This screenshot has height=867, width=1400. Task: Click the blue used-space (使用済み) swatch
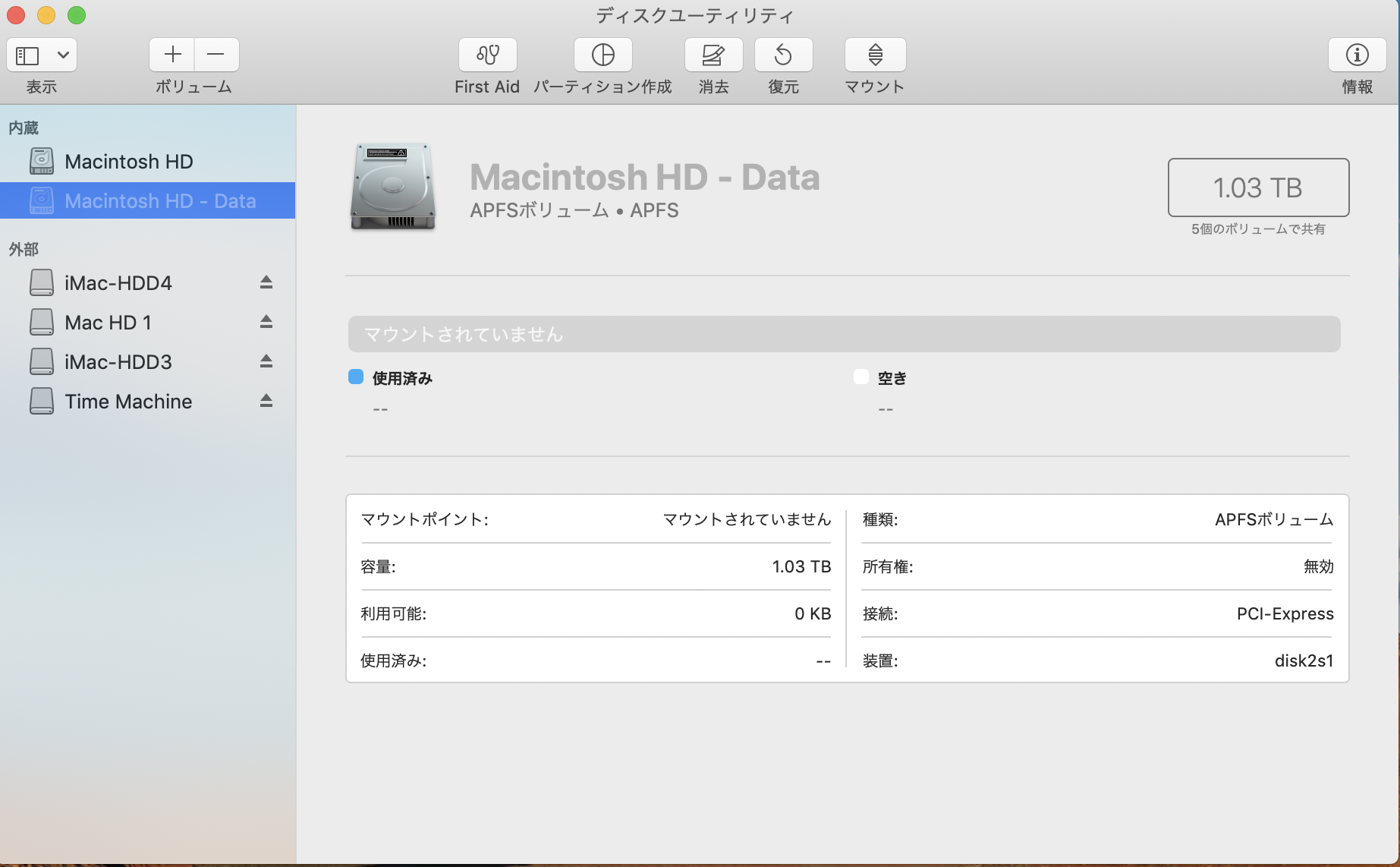(356, 377)
